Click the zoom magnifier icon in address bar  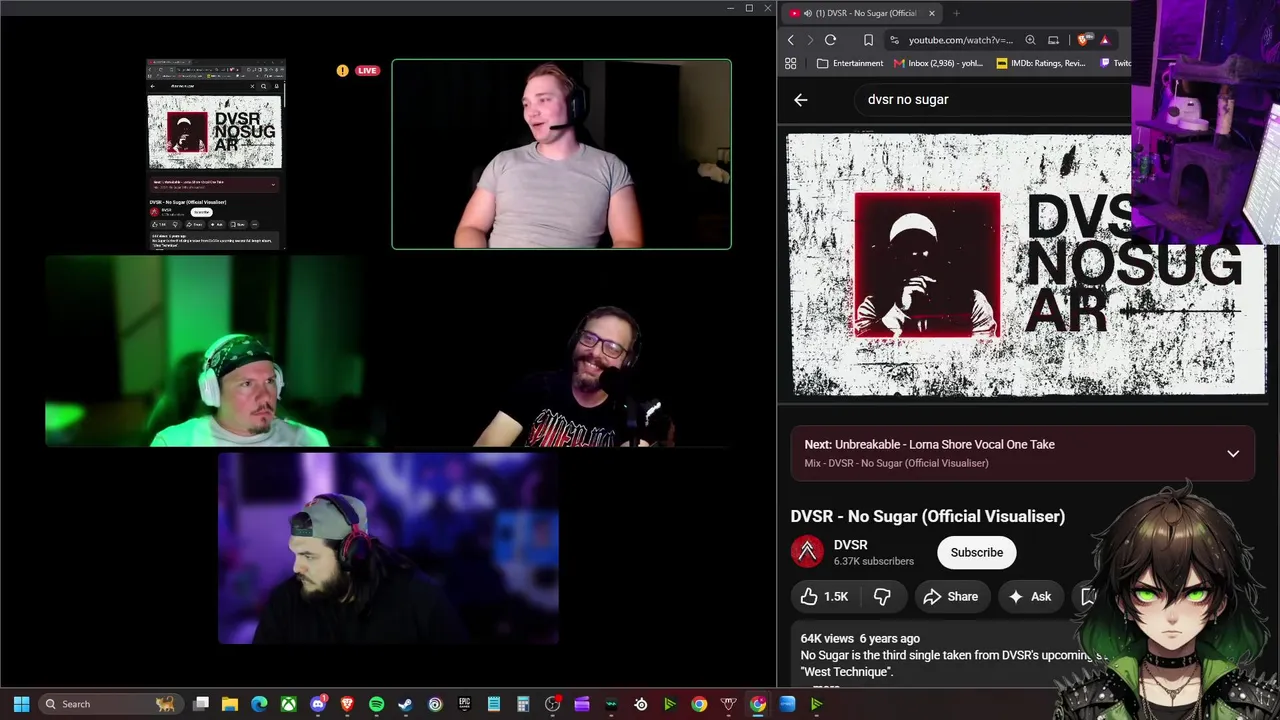[x=1030, y=40]
